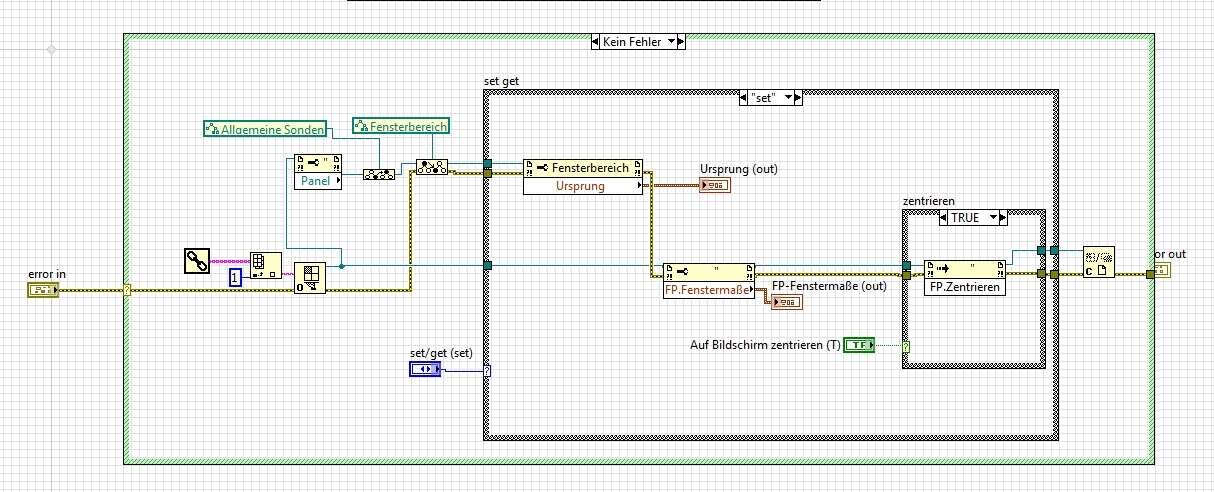Image resolution: width=1214 pixels, height=492 pixels.
Task: Go to previous case of TRUE structure
Action: (x=944, y=217)
